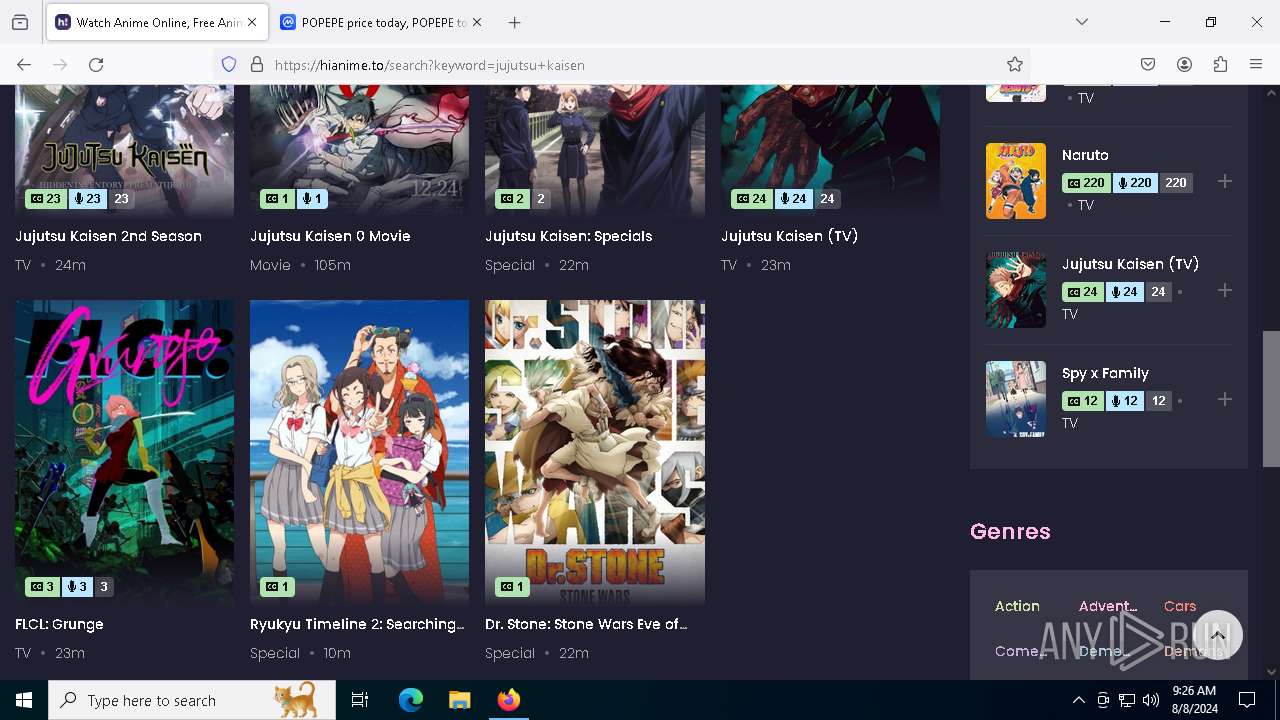This screenshot has width=1280, height=720.
Task: Open FLCL: Grunge title link
Action: [59, 625]
